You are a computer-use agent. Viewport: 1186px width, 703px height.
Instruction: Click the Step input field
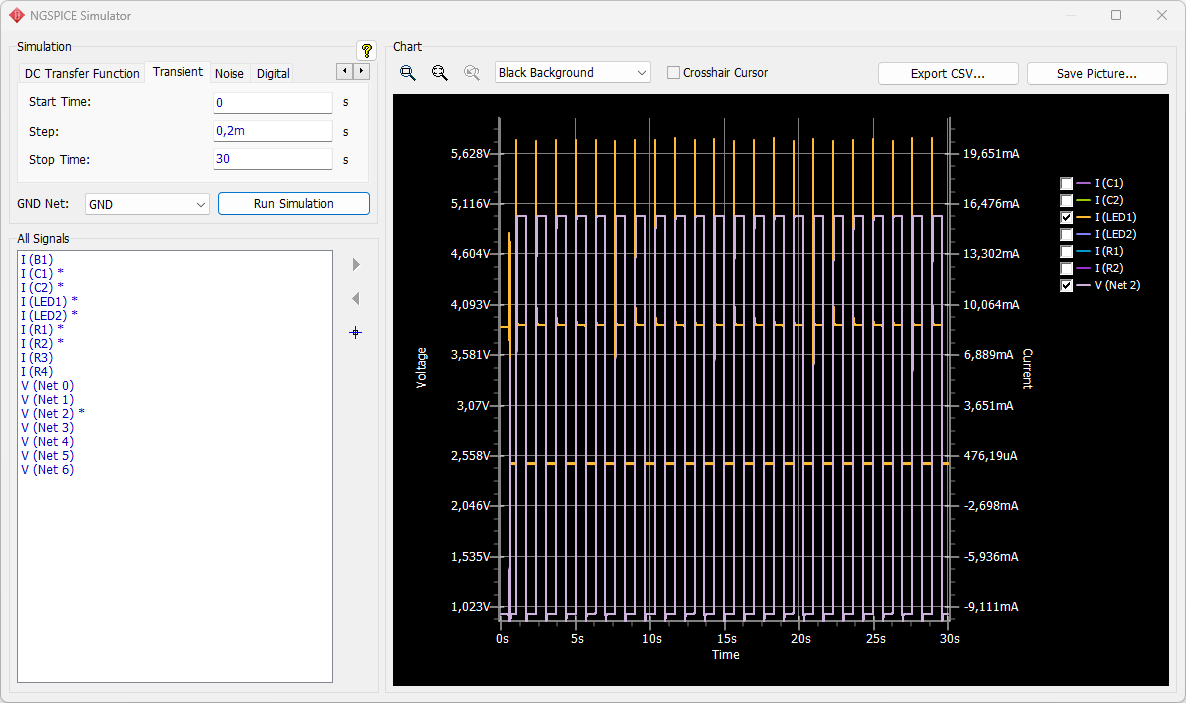point(272,131)
